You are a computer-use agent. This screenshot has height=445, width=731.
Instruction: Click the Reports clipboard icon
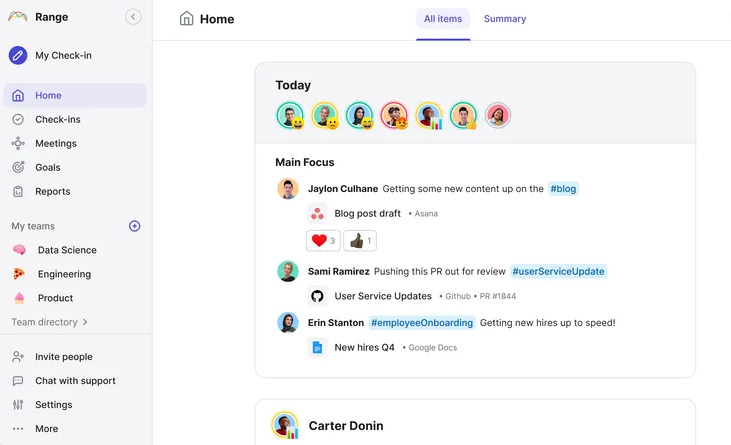pos(18,192)
